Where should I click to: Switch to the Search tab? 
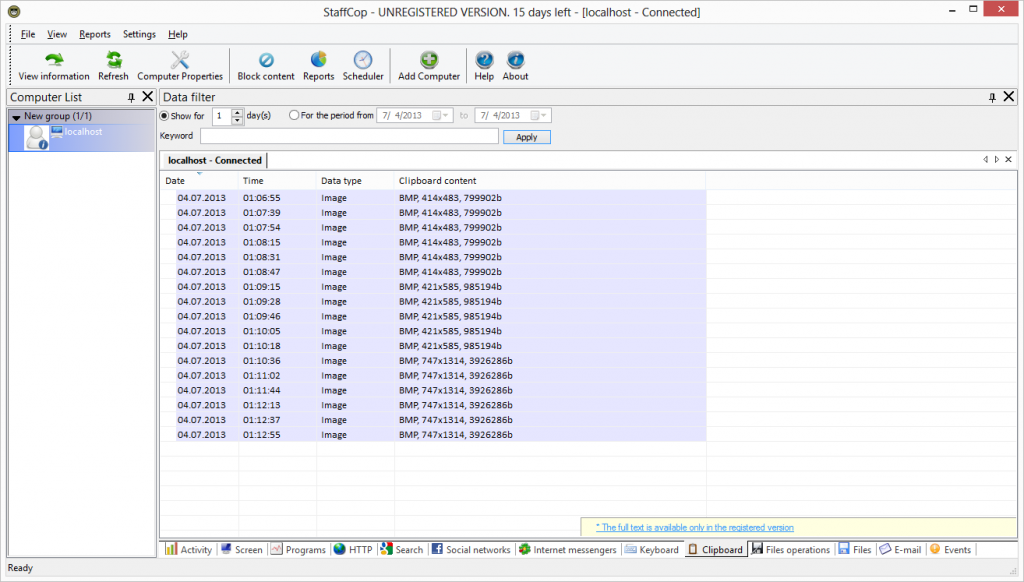click(x=402, y=549)
